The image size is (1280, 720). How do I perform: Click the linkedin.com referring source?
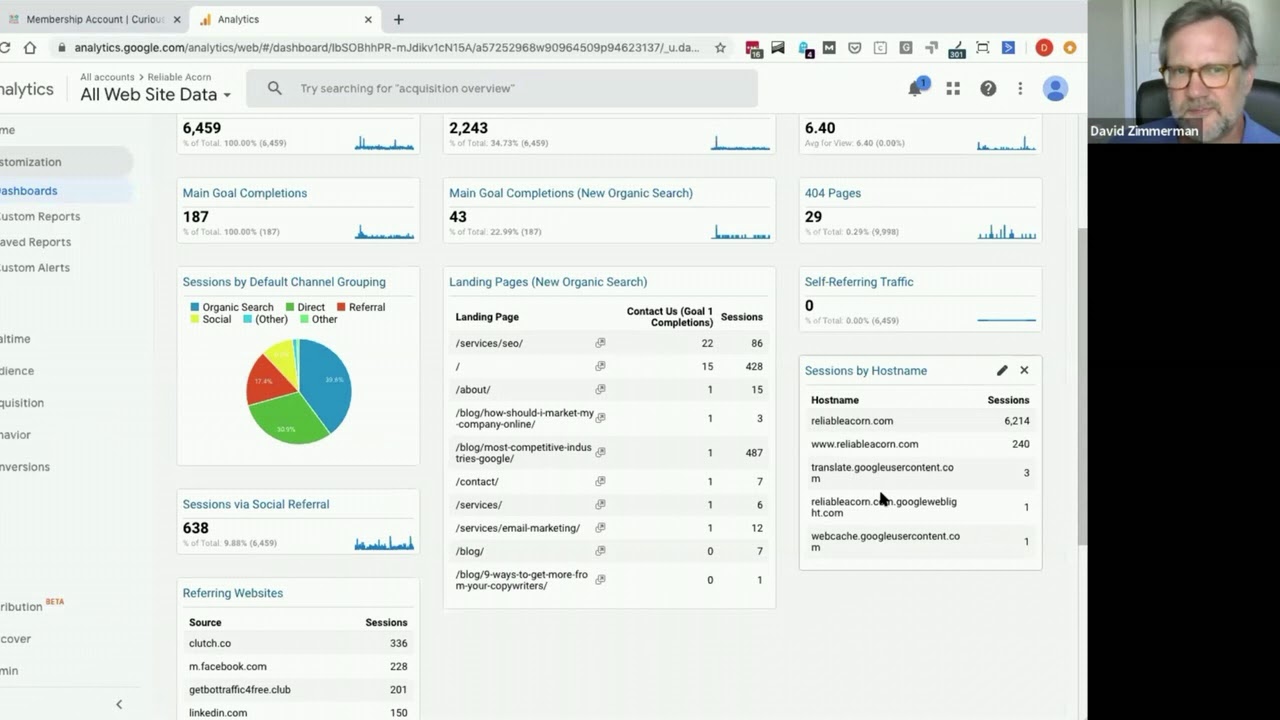coord(218,713)
